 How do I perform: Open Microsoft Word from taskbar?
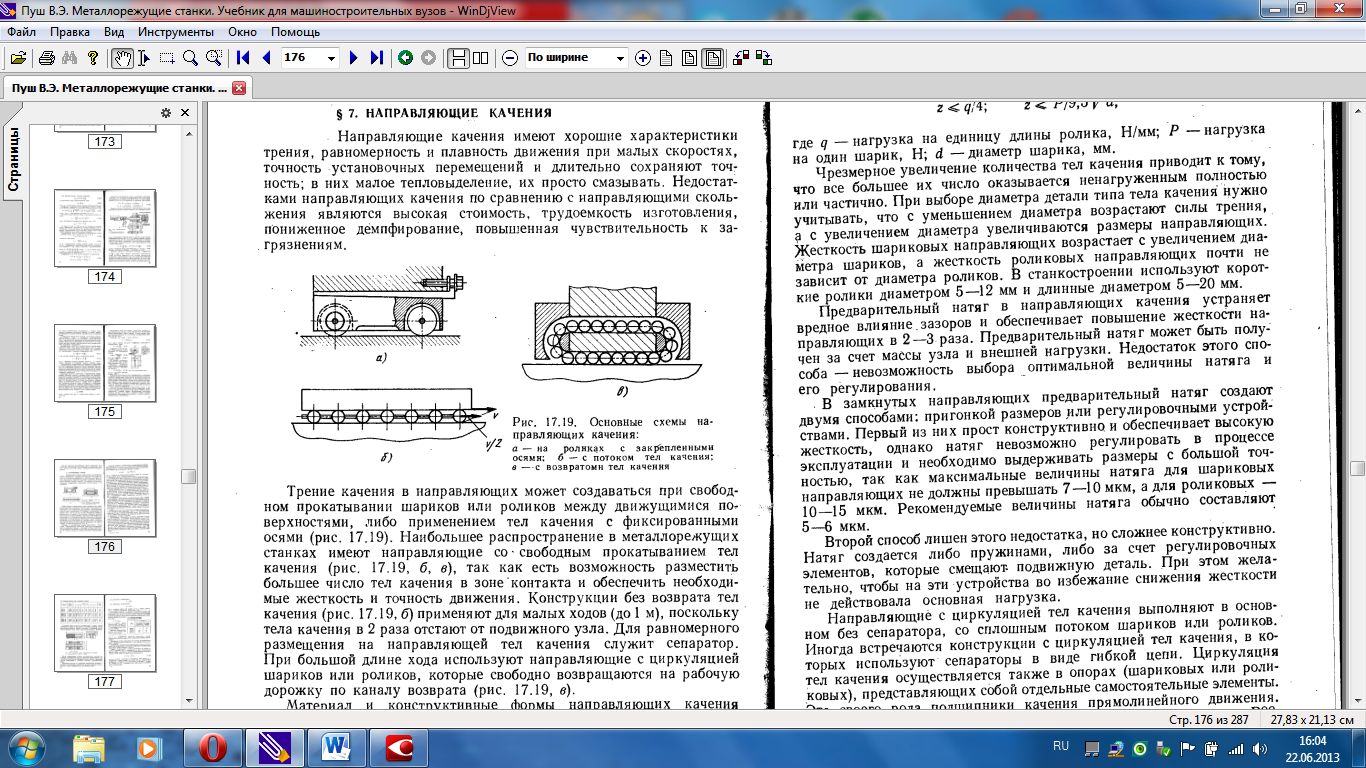tap(336, 748)
